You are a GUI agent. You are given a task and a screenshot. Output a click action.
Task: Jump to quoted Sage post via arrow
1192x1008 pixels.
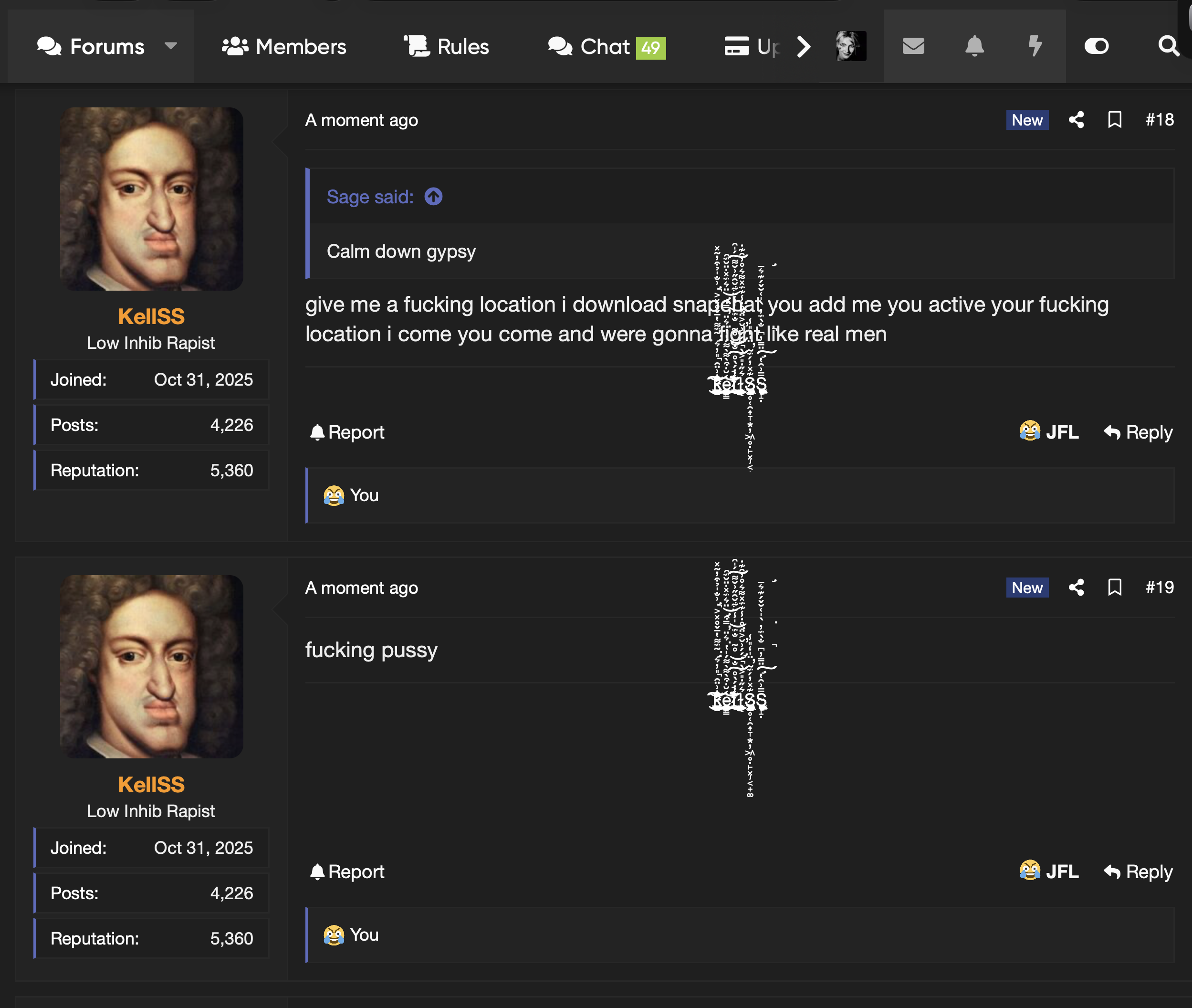coord(433,197)
